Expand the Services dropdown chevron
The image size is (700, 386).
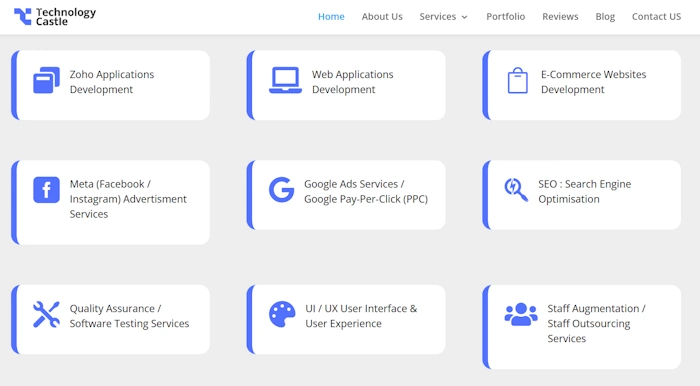(x=465, y=17)
